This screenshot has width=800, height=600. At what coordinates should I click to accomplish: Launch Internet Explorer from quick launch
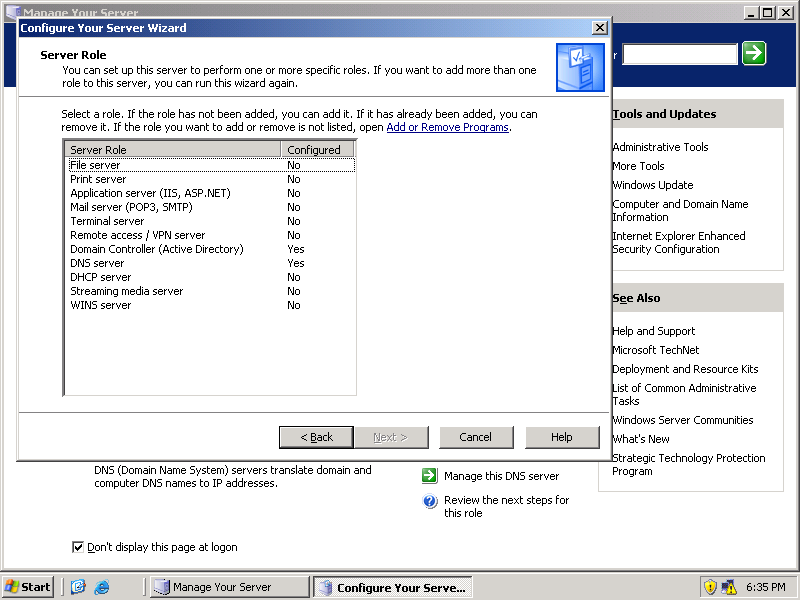point(102,587)
